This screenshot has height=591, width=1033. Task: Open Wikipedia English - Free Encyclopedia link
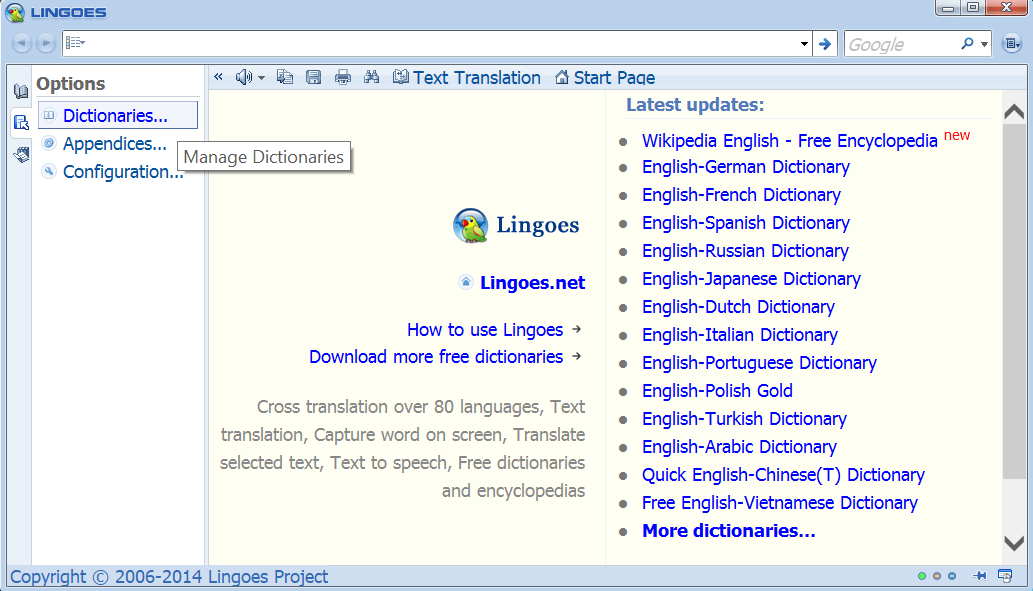pyautogui.click(x=790, y=140)
